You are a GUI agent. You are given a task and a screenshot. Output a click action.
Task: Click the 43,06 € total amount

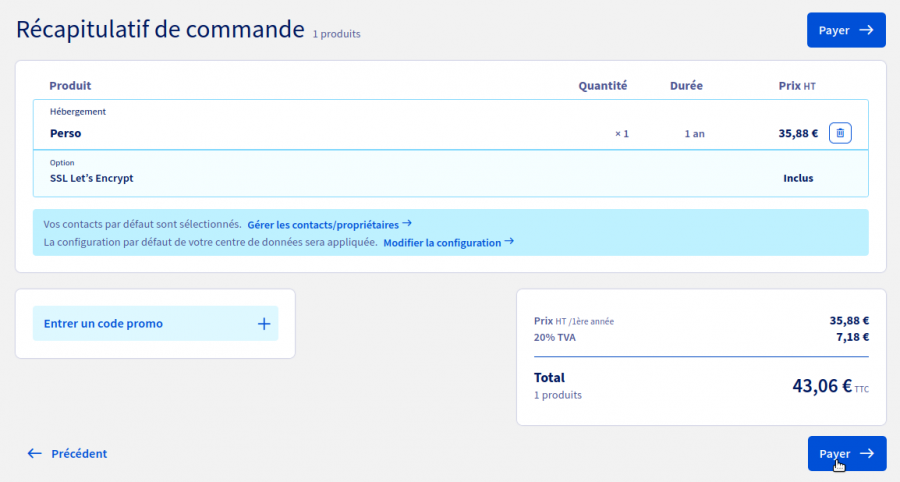pos(821,386)
